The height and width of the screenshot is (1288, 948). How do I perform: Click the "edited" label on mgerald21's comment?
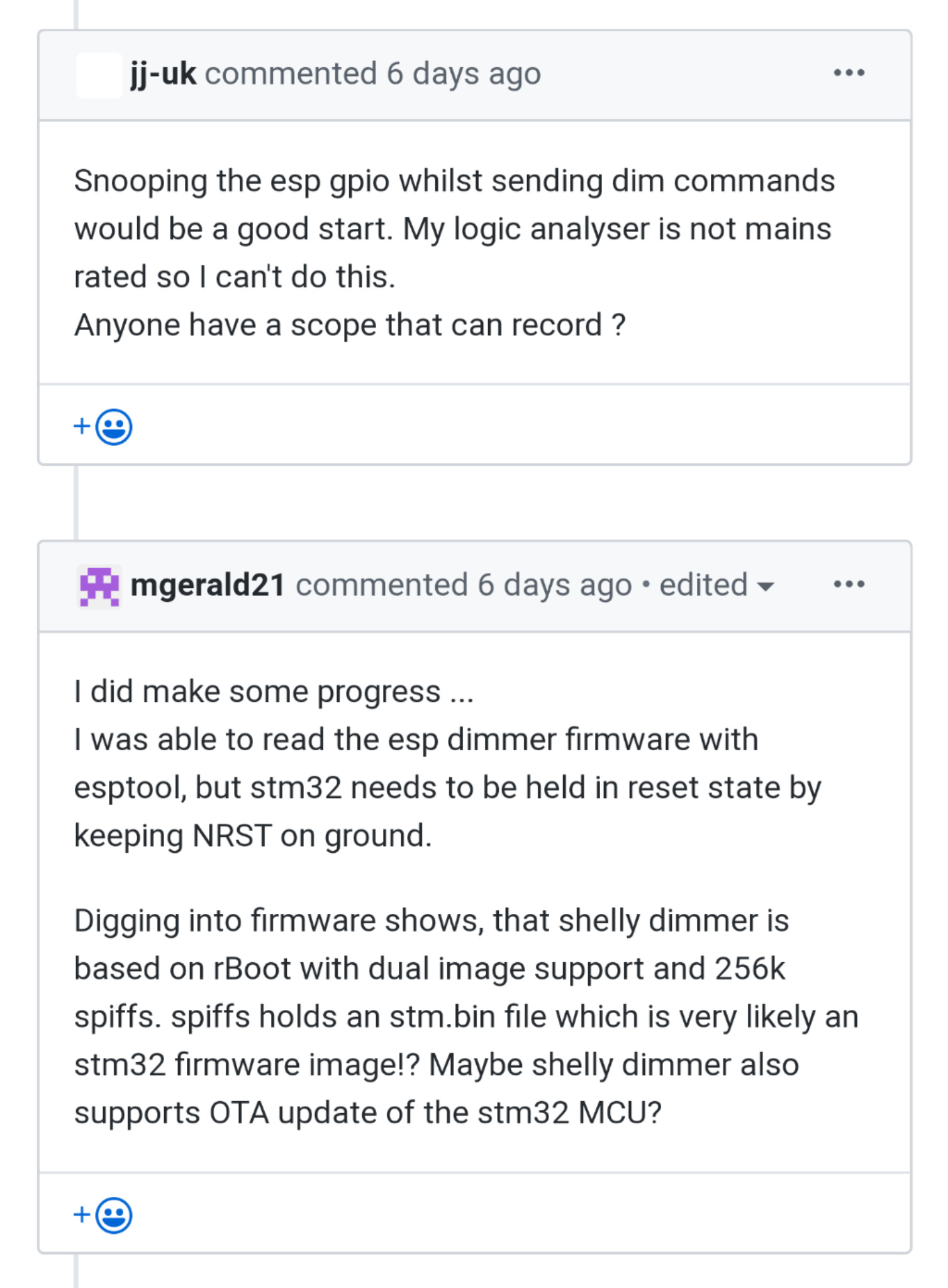coord(705,585)
